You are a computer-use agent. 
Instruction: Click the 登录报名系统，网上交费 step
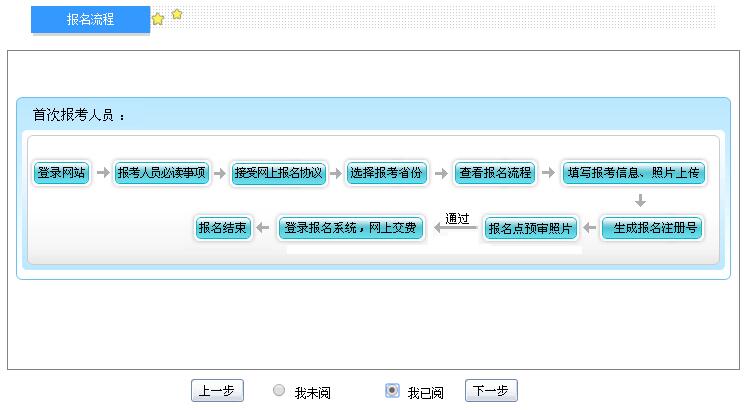(351, 228)
